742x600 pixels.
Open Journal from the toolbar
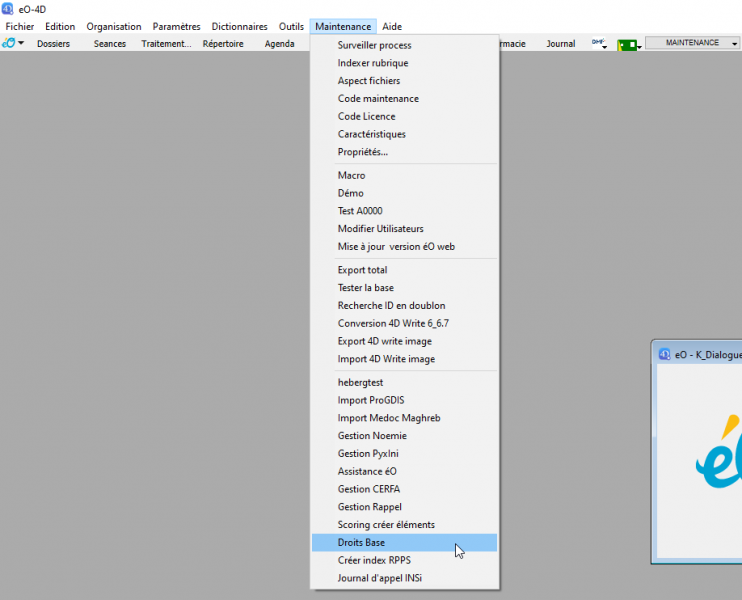(561, 44)
